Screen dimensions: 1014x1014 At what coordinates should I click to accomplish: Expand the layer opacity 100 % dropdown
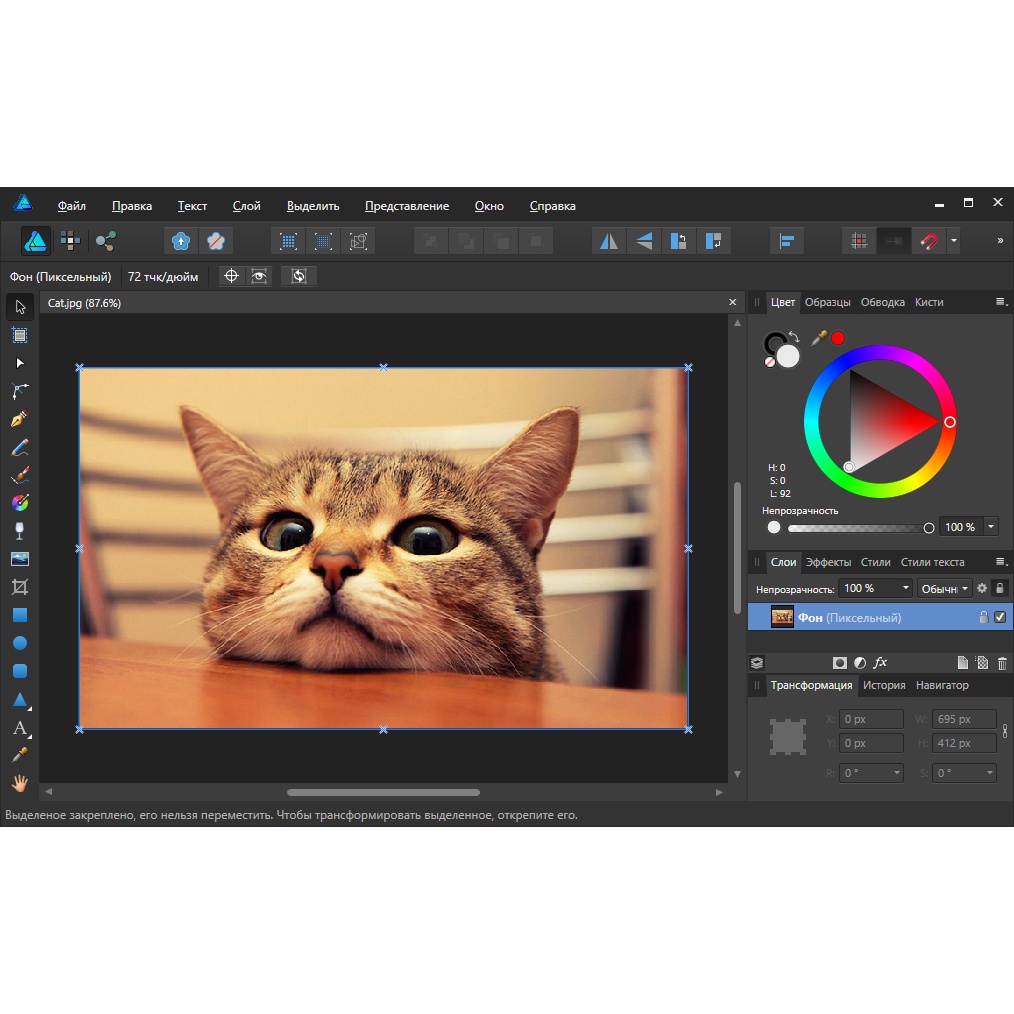(906, 589)
